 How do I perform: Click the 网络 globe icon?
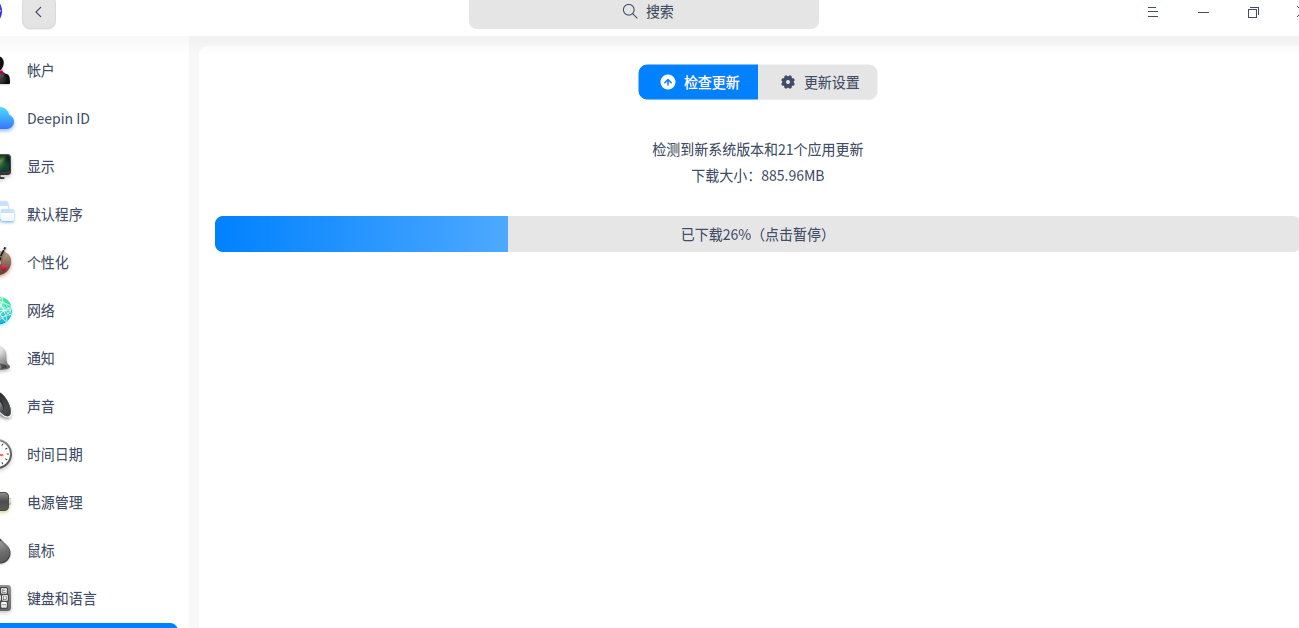coord(5,310)
